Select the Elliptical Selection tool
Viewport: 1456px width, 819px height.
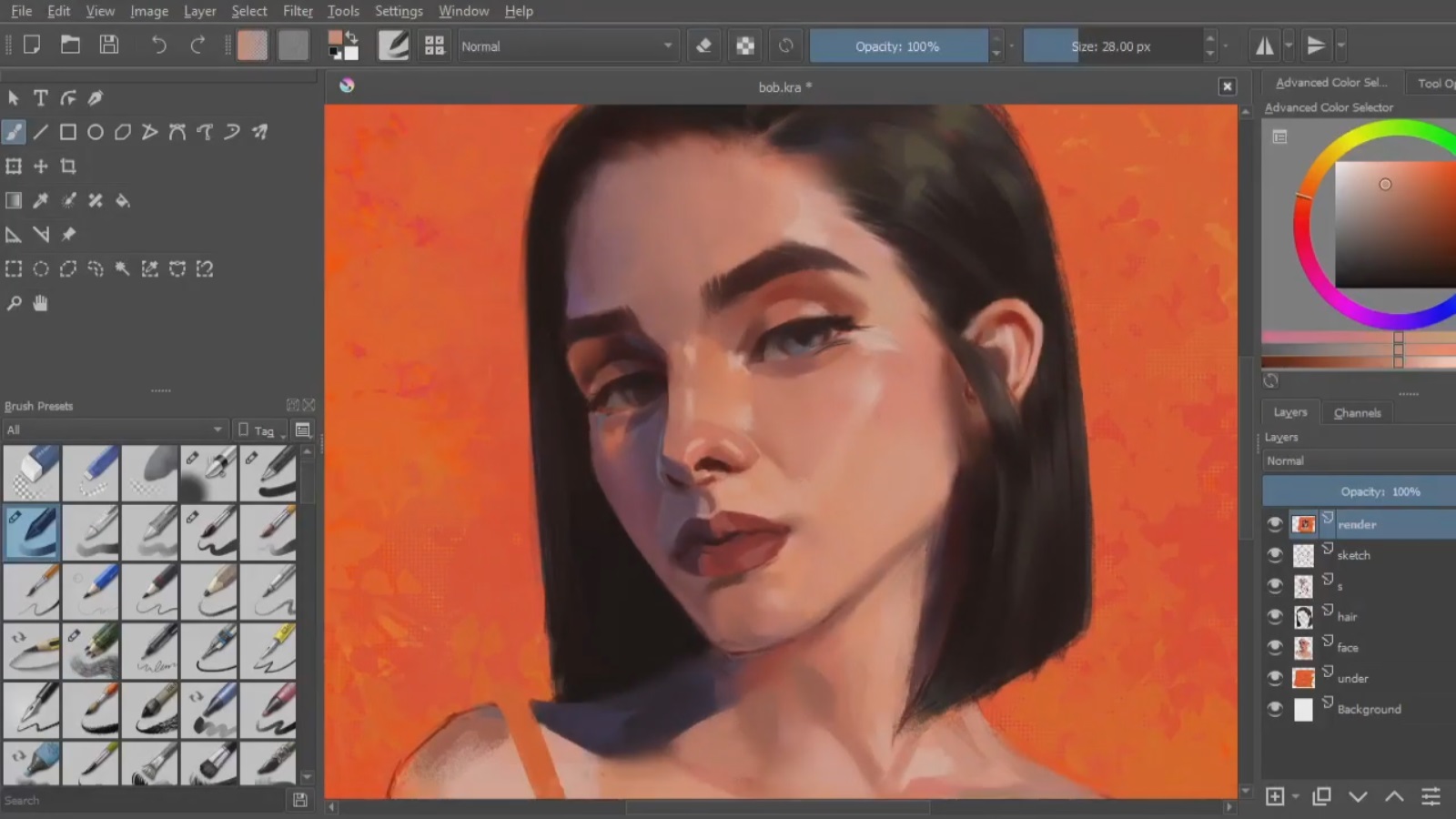click(41, 268)
